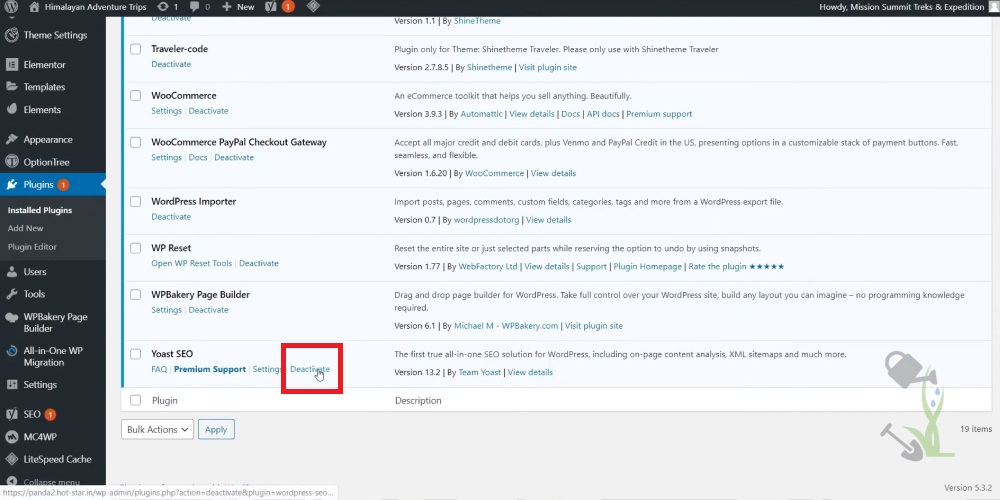Viewport: 1000px width, 500px height.
Task: Click the WP Reset five-star rating
Action: tap(767, 267)
